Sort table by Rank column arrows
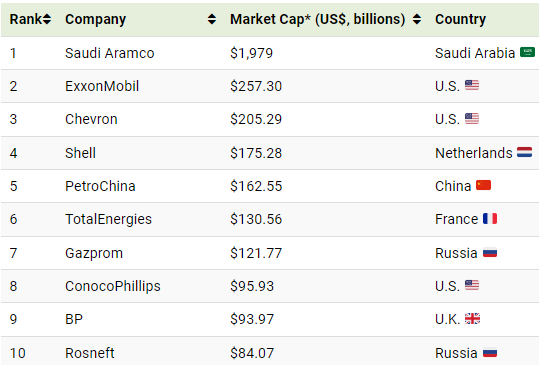539x365 pixels. [47, 19]
